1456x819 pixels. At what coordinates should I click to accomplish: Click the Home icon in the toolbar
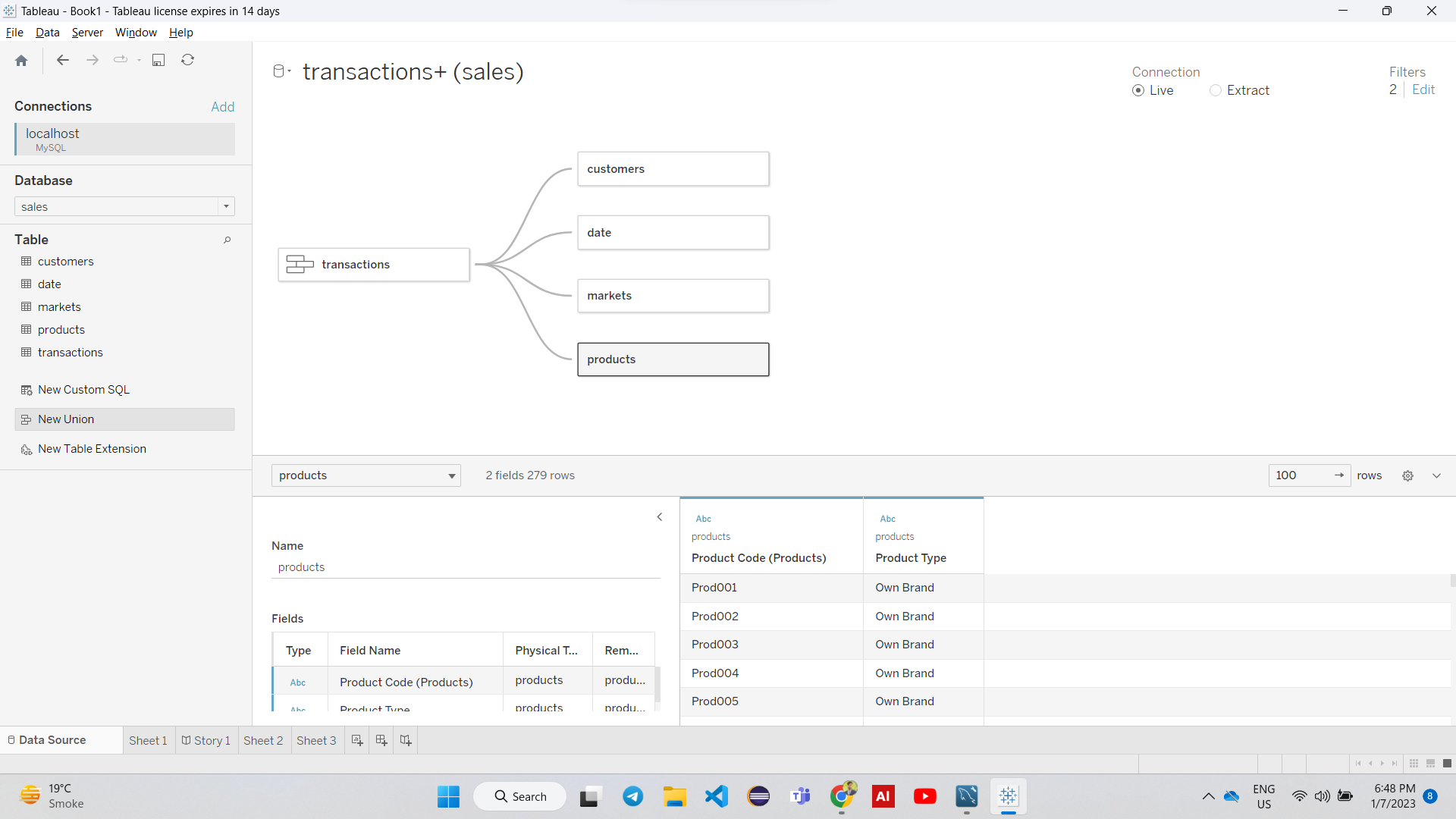20,60
